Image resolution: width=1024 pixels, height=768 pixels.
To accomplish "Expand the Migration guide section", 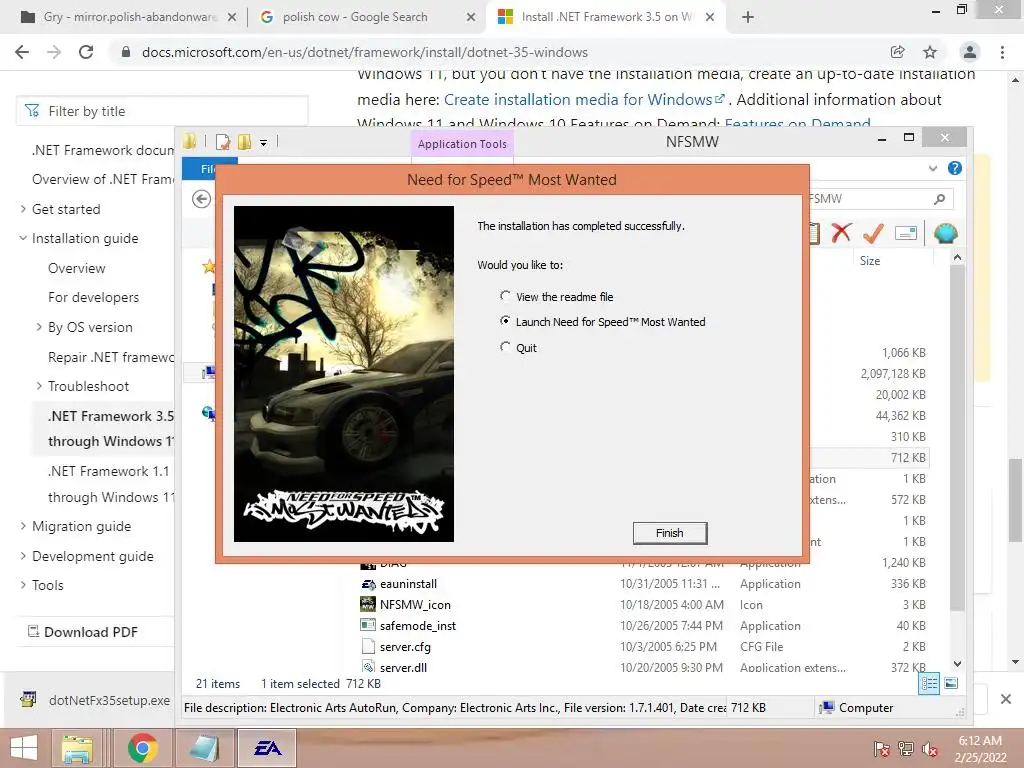I will click(24, 526).
